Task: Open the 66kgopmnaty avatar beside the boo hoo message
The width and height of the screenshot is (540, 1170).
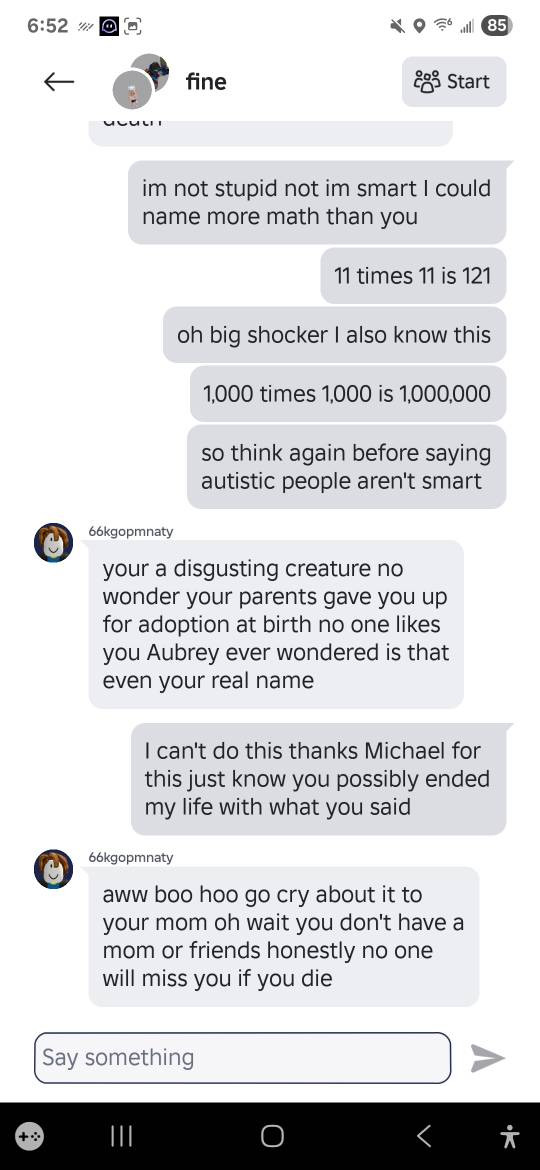Action: click(54, 869)
